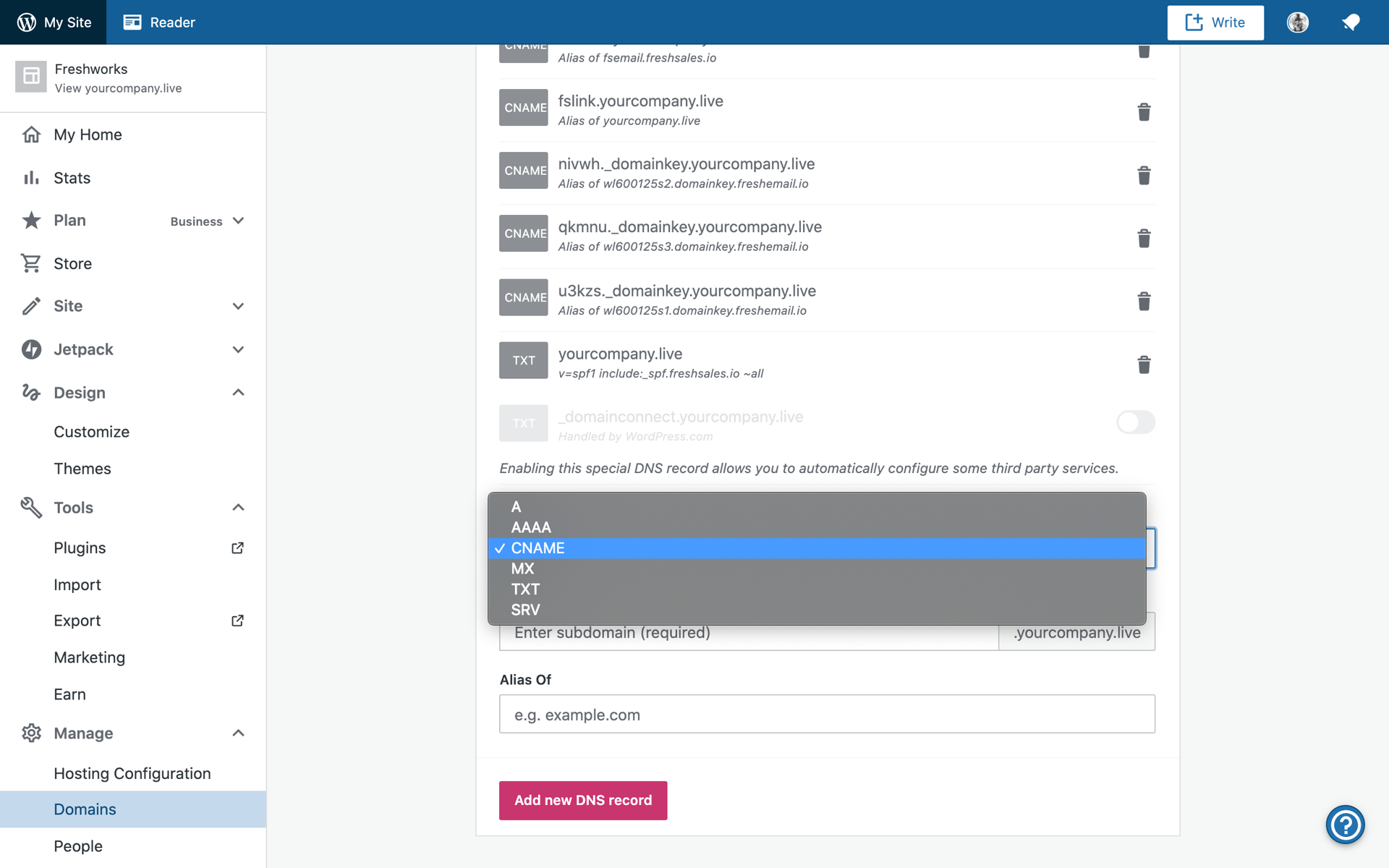Open external Plugins link icon
This screenshot has width=1389, height=868.
(237, 548)
